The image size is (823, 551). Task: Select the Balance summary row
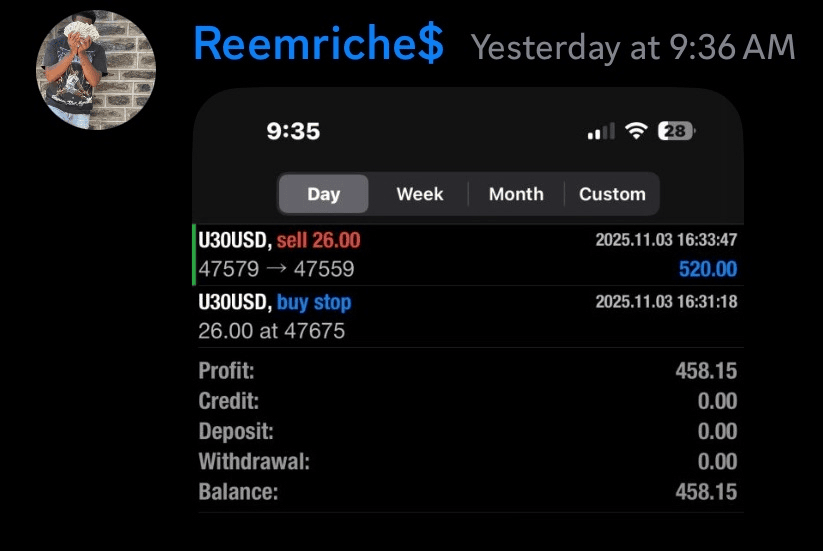(467, 492)
